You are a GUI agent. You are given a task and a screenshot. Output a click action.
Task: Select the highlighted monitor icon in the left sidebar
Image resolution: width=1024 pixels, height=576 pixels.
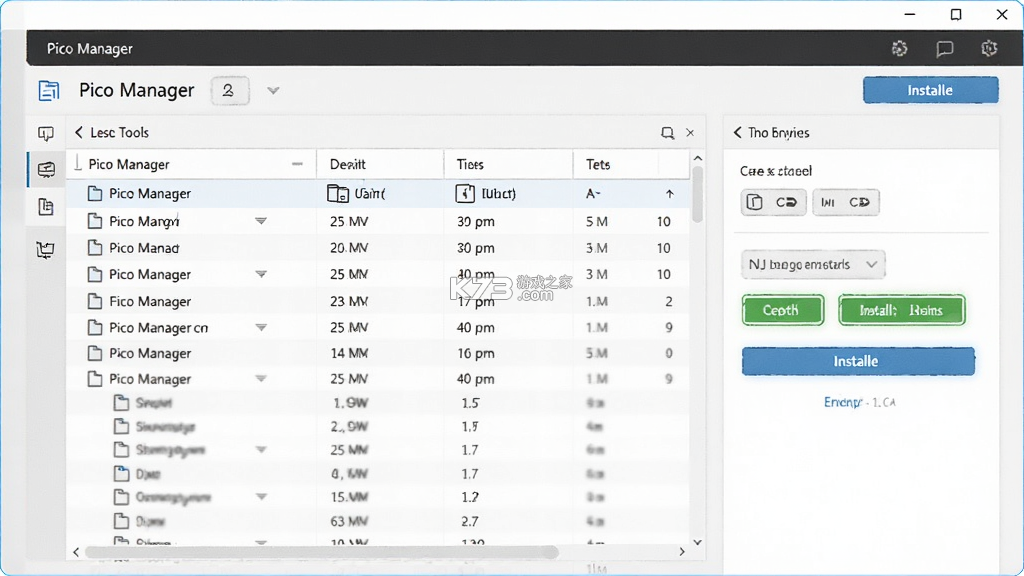[46, 170]
